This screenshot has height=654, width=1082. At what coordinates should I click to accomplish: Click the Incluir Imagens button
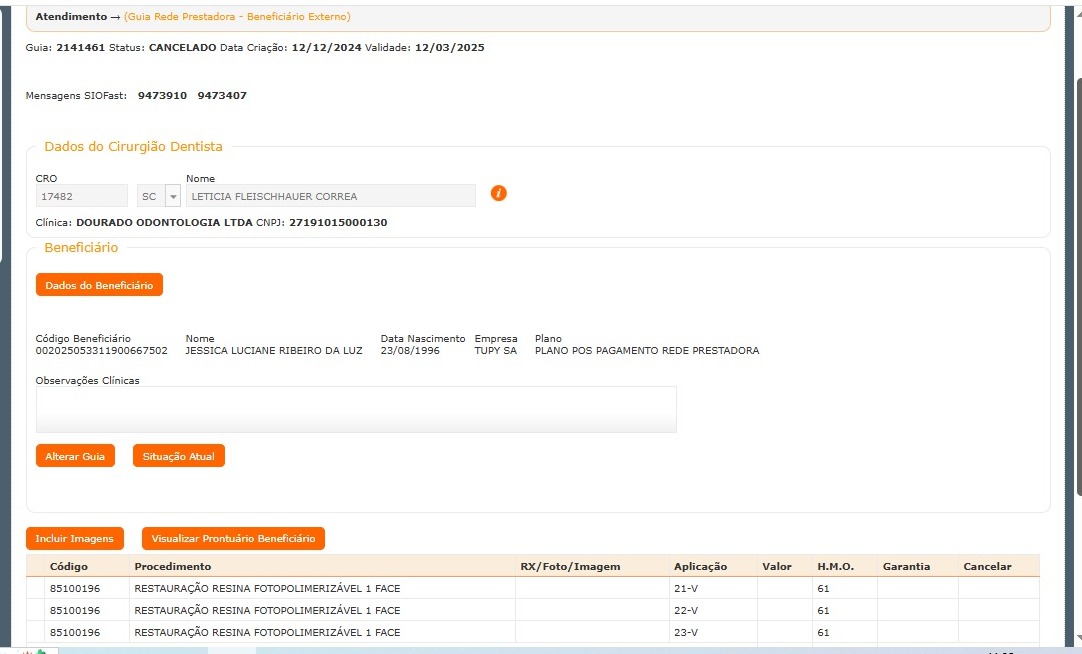tap(75, 539)
